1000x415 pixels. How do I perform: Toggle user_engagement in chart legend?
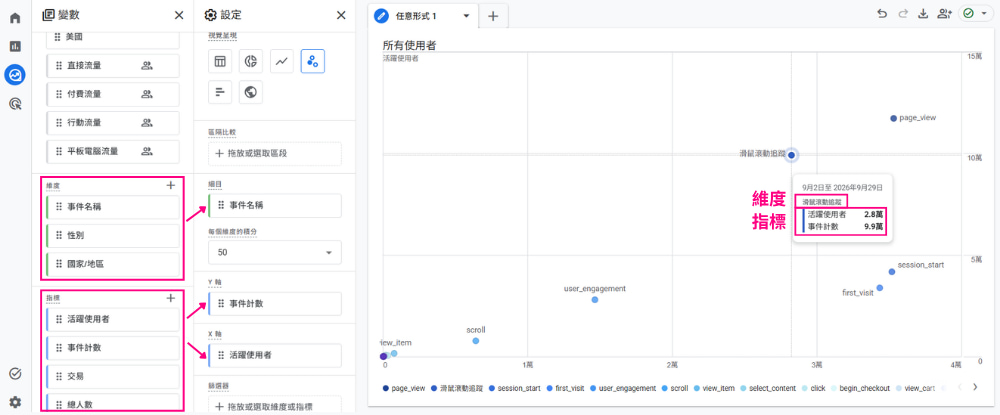624,388
